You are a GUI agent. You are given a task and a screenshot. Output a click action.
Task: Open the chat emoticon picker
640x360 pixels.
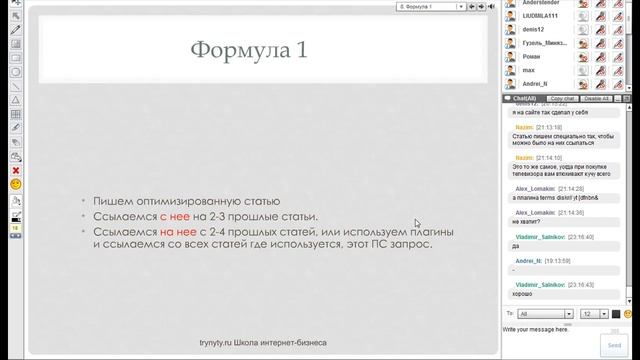[x=628, y=314]
